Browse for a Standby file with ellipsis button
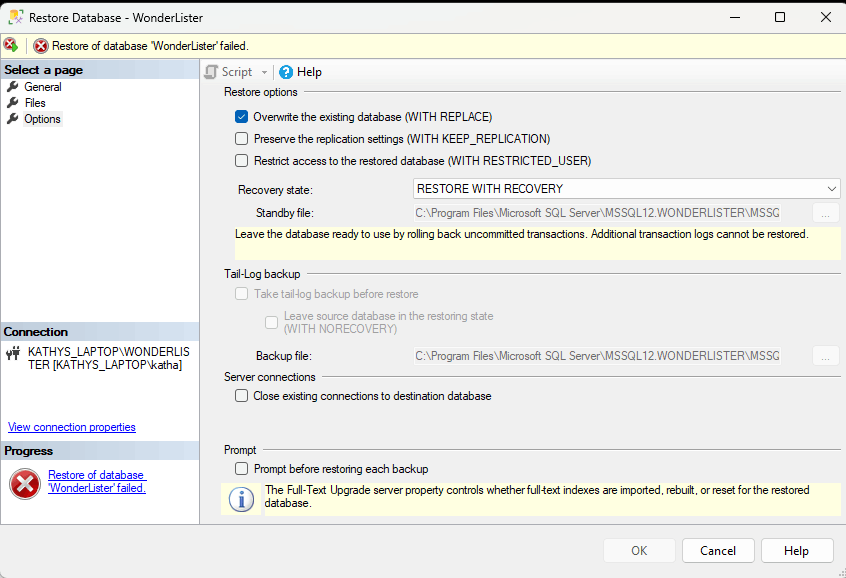Screen dimensions: 846x578 [x=825, y=212]
